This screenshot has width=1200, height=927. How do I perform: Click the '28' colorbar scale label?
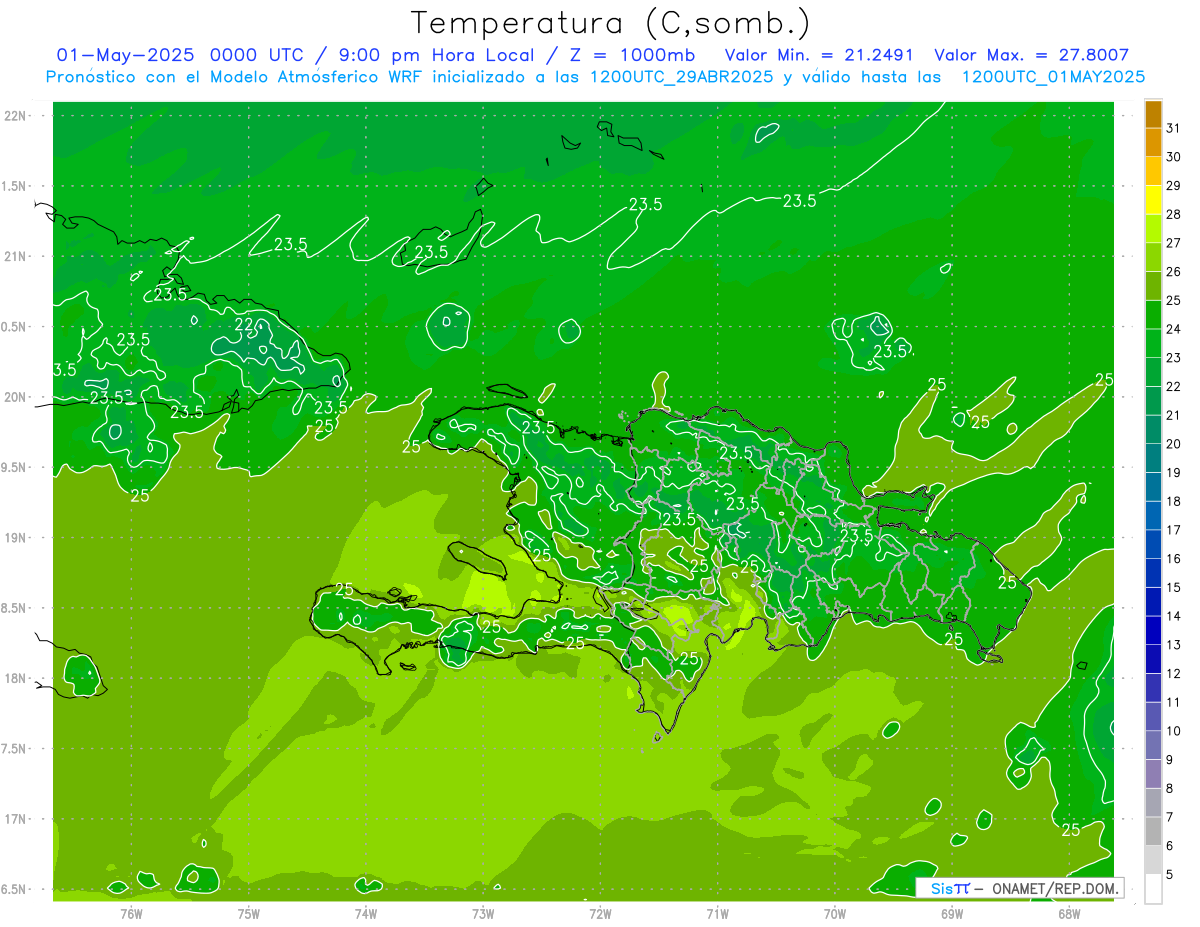click(1174, 214)
